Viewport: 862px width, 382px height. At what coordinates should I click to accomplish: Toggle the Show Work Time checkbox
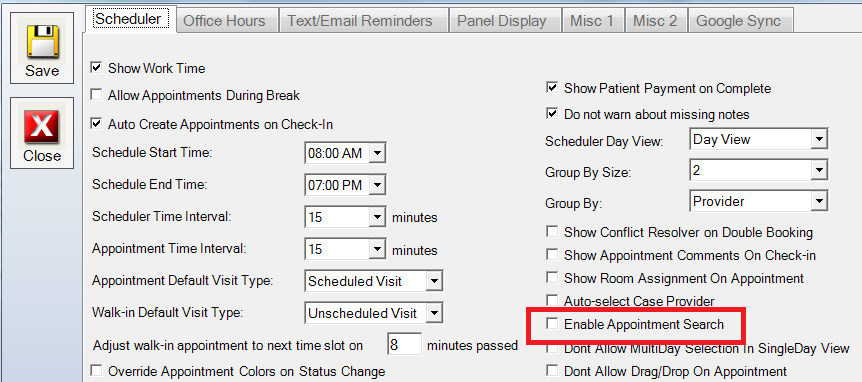click(x=97, y=68)
